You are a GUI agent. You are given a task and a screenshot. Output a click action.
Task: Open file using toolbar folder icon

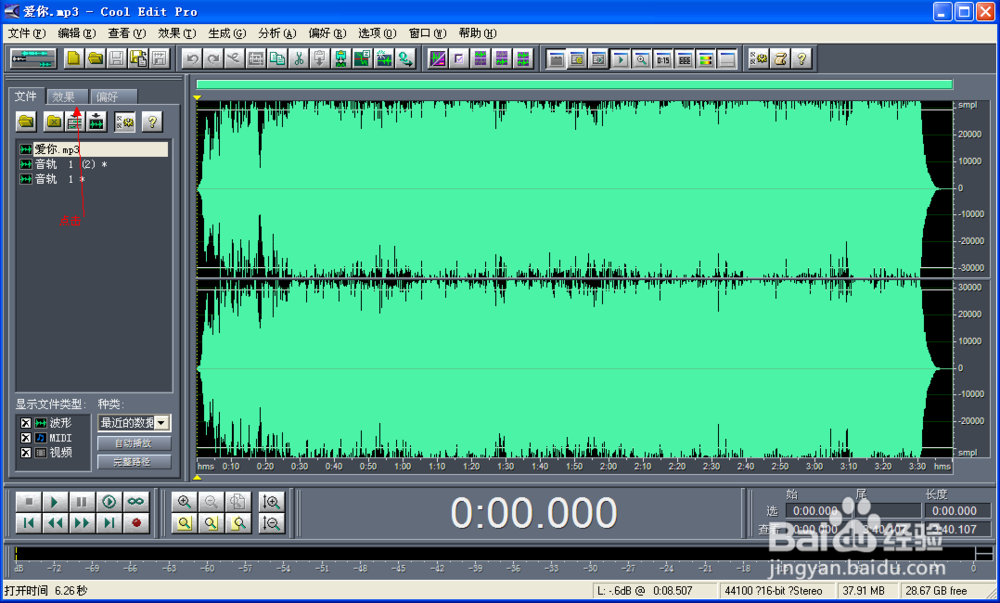[x=96, y=59]
